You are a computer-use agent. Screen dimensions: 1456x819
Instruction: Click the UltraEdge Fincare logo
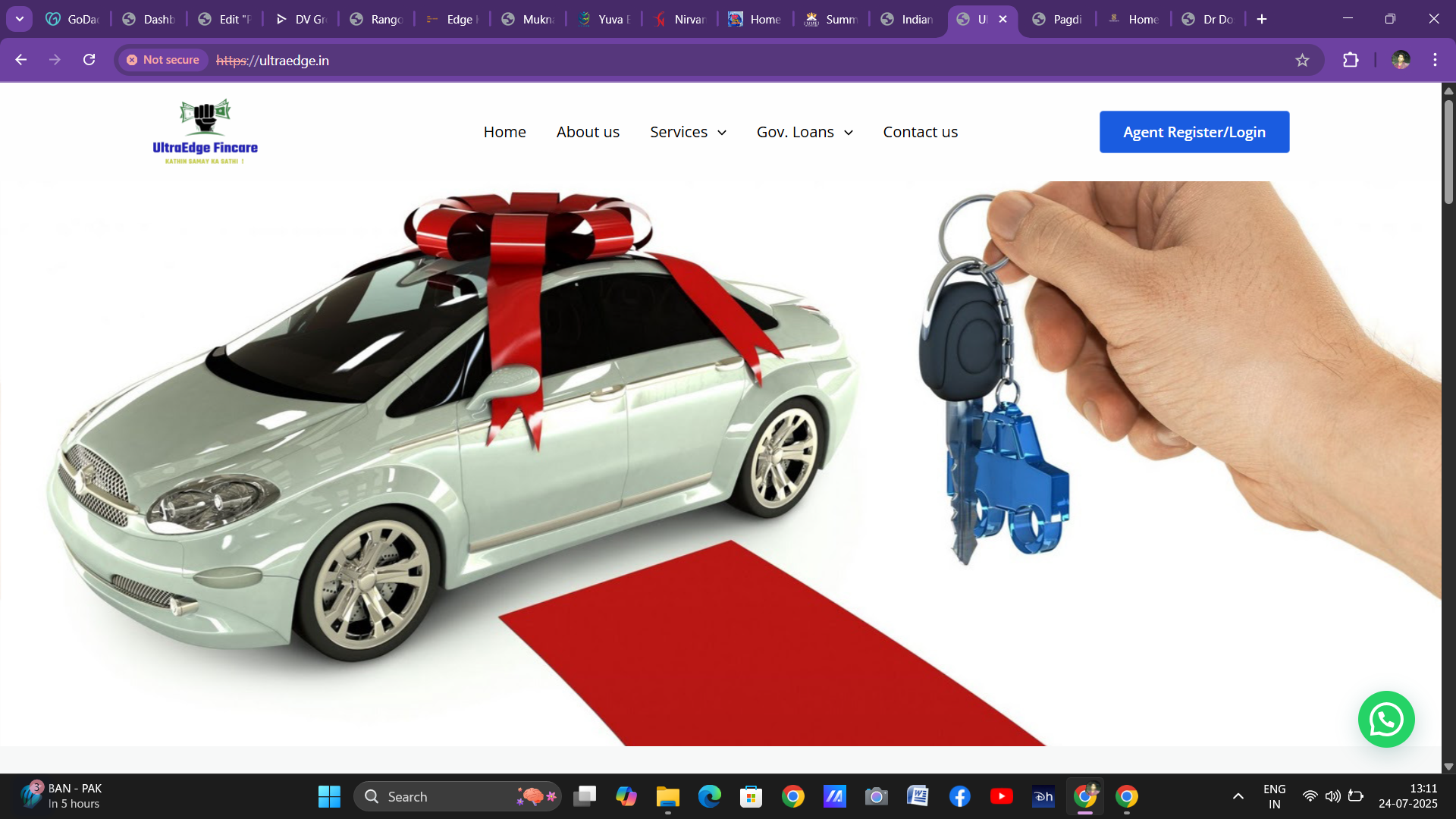(205, 132)
